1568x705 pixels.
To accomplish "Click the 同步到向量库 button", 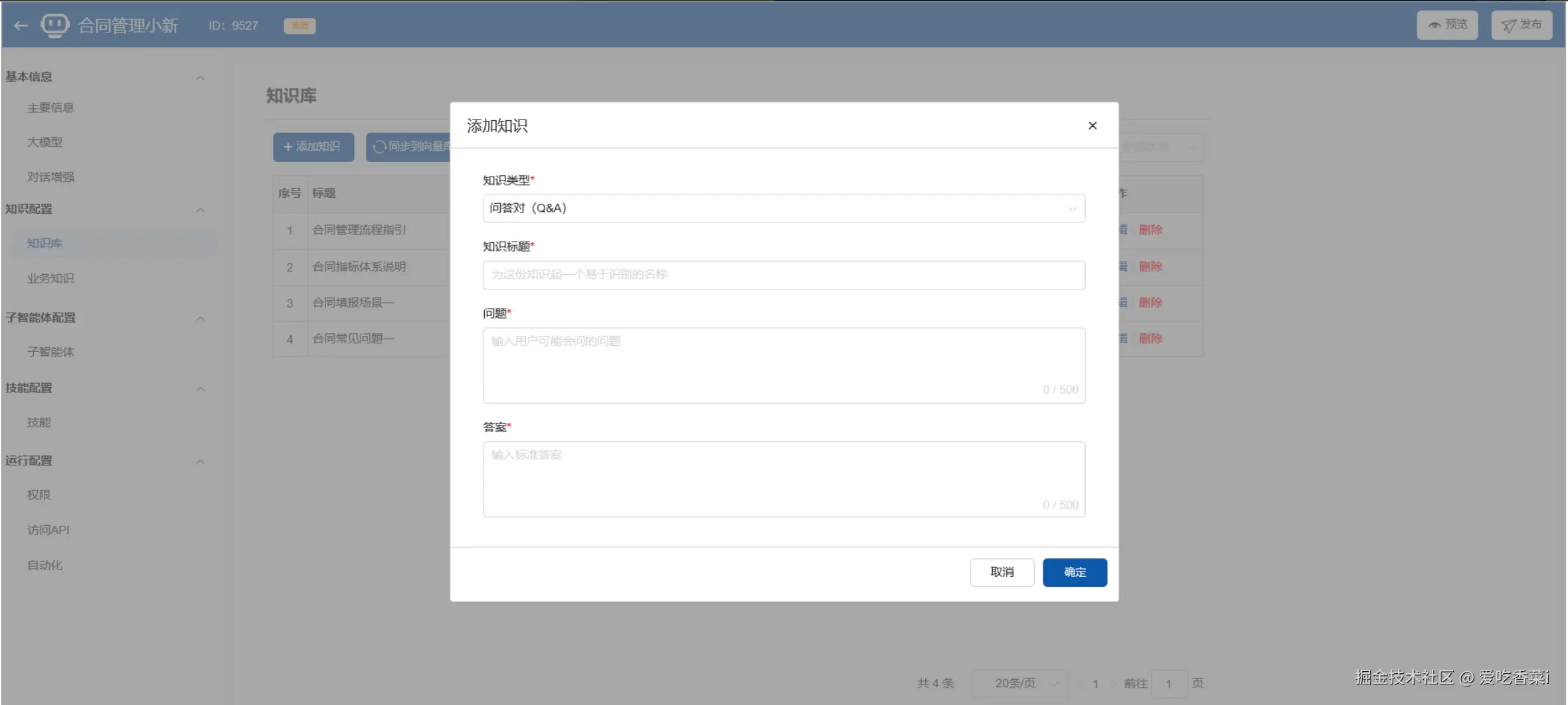I will pyautogui.click(x=408, y=147).
